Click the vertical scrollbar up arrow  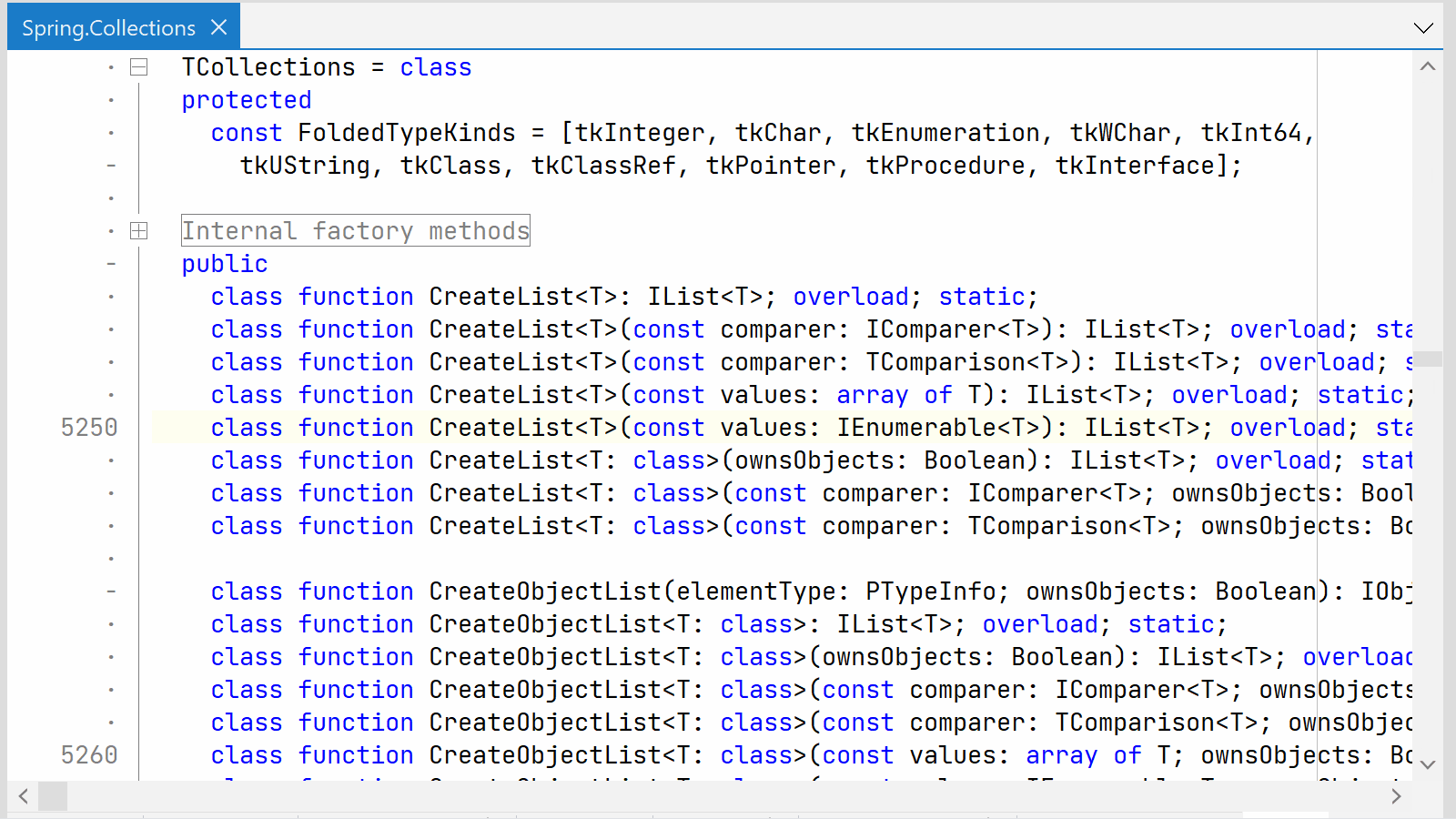click(x=1428, y=66)
